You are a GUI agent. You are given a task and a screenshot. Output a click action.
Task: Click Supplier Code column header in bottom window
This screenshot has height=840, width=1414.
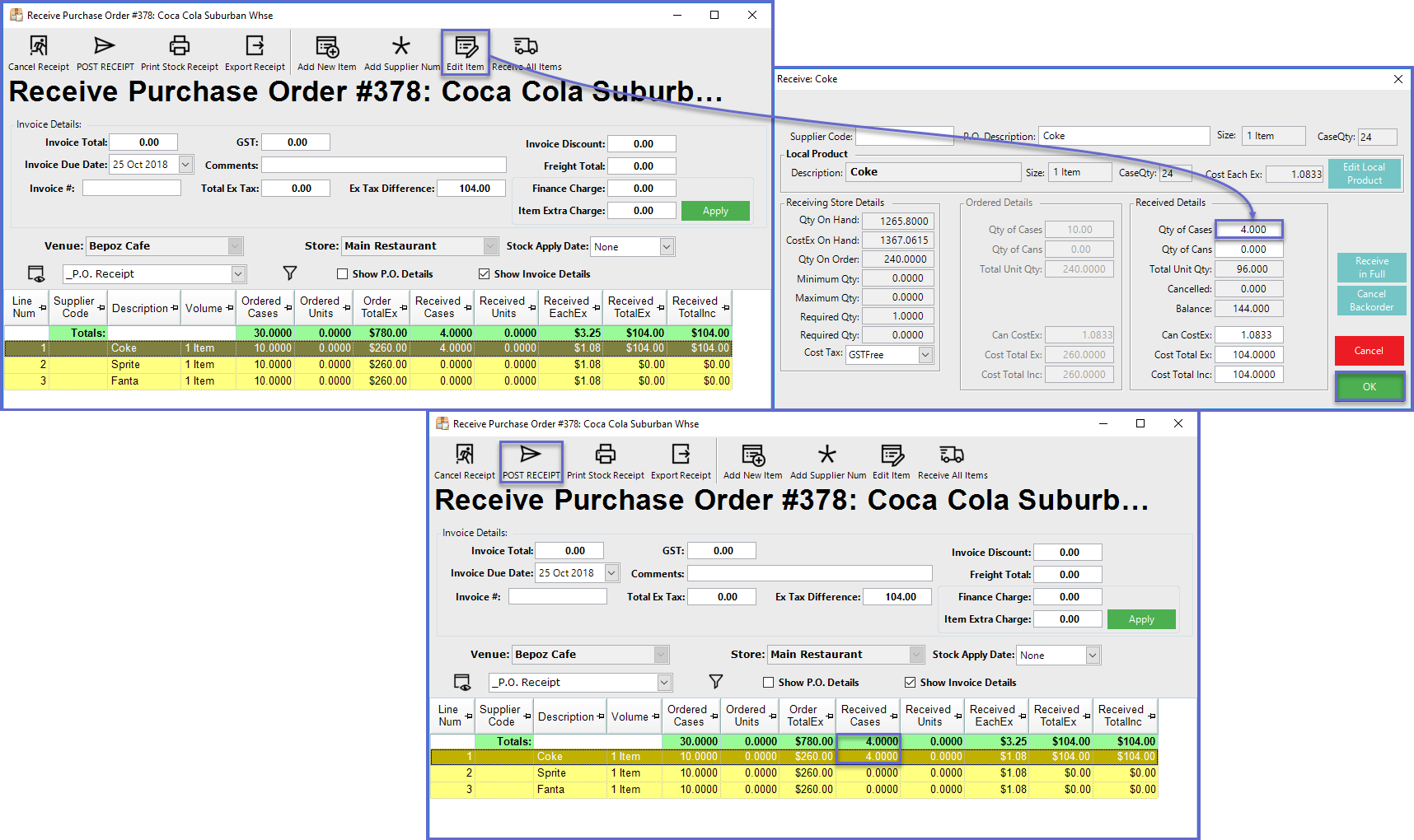coord(504,716)
